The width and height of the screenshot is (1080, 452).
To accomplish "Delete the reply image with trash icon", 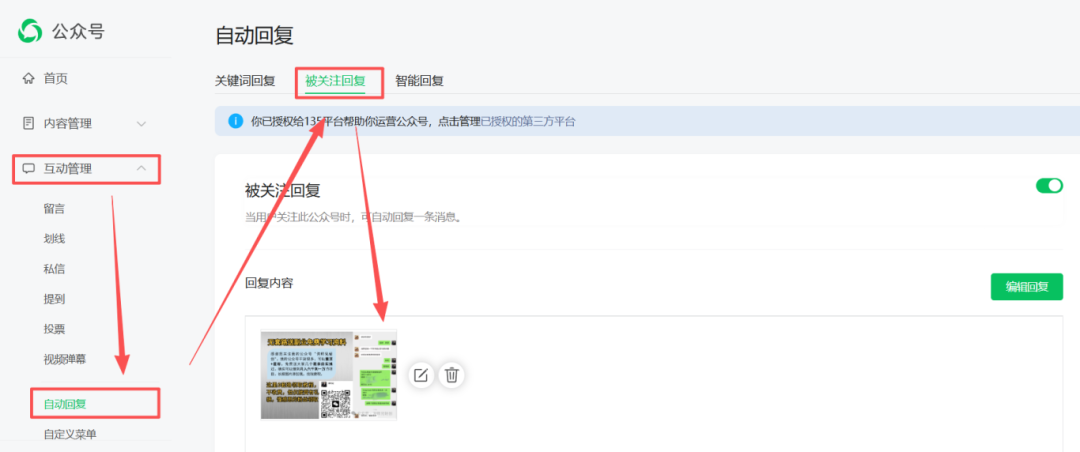I will (x=452, y=375).
